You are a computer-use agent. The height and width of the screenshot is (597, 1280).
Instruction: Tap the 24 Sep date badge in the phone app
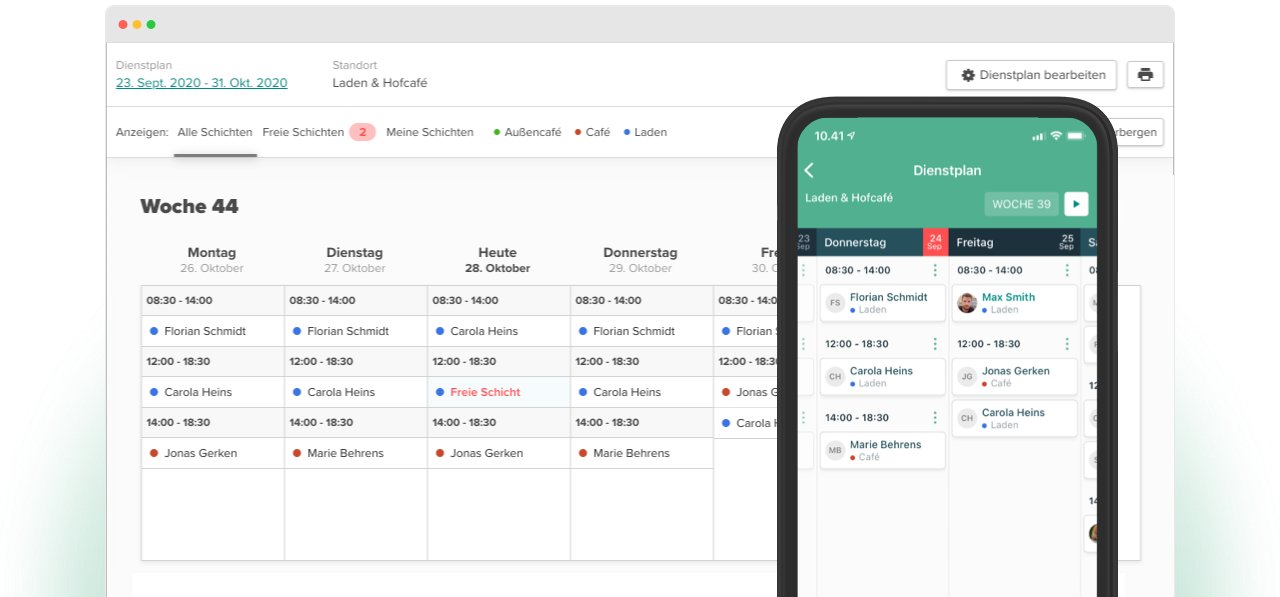[934, 242]
